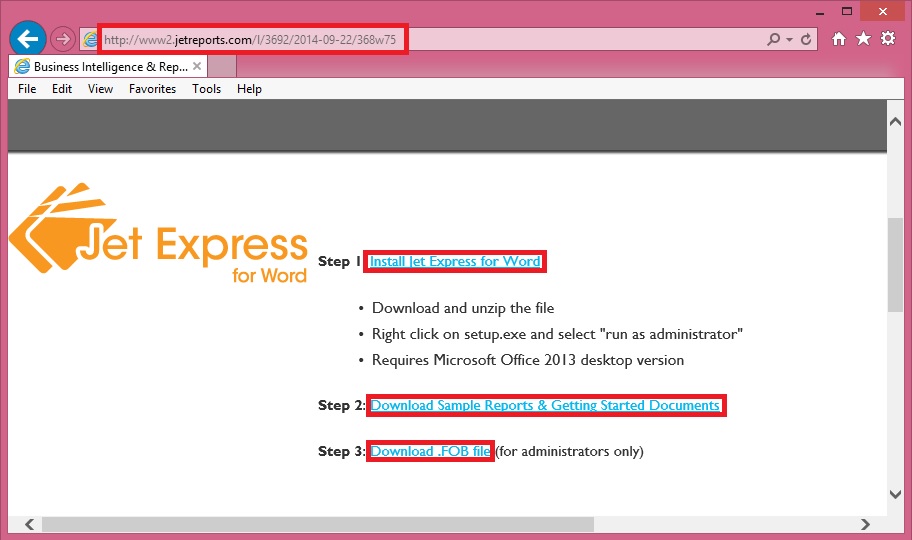
Task: Open Favorites star icon
Action: pos(863,39)
